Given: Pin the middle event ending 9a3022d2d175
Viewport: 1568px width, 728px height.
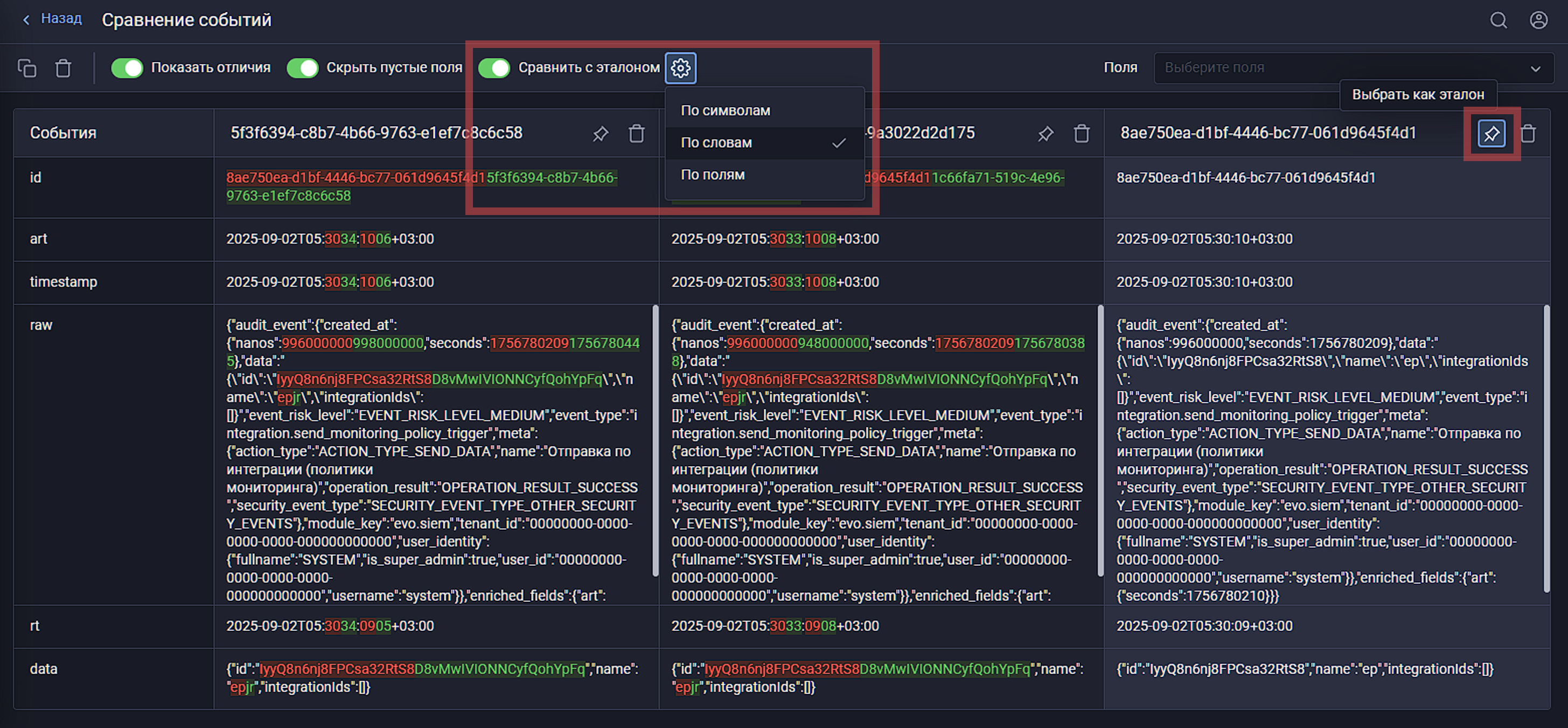Looking at the screenshot, I should click(x=1045, y=133).
